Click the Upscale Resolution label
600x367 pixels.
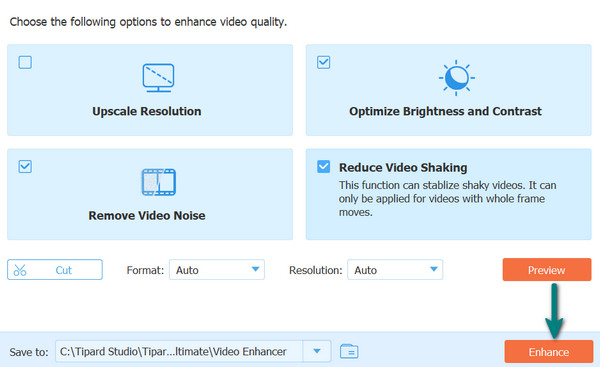point(147,111)
